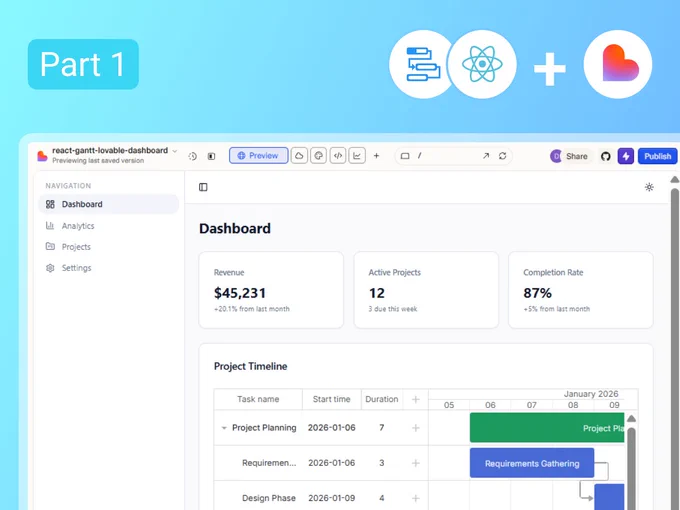Collapse the Project Planning task row
Image resolution: width=680 pixels, height=510 pixels.
click(x=224, y=428)
